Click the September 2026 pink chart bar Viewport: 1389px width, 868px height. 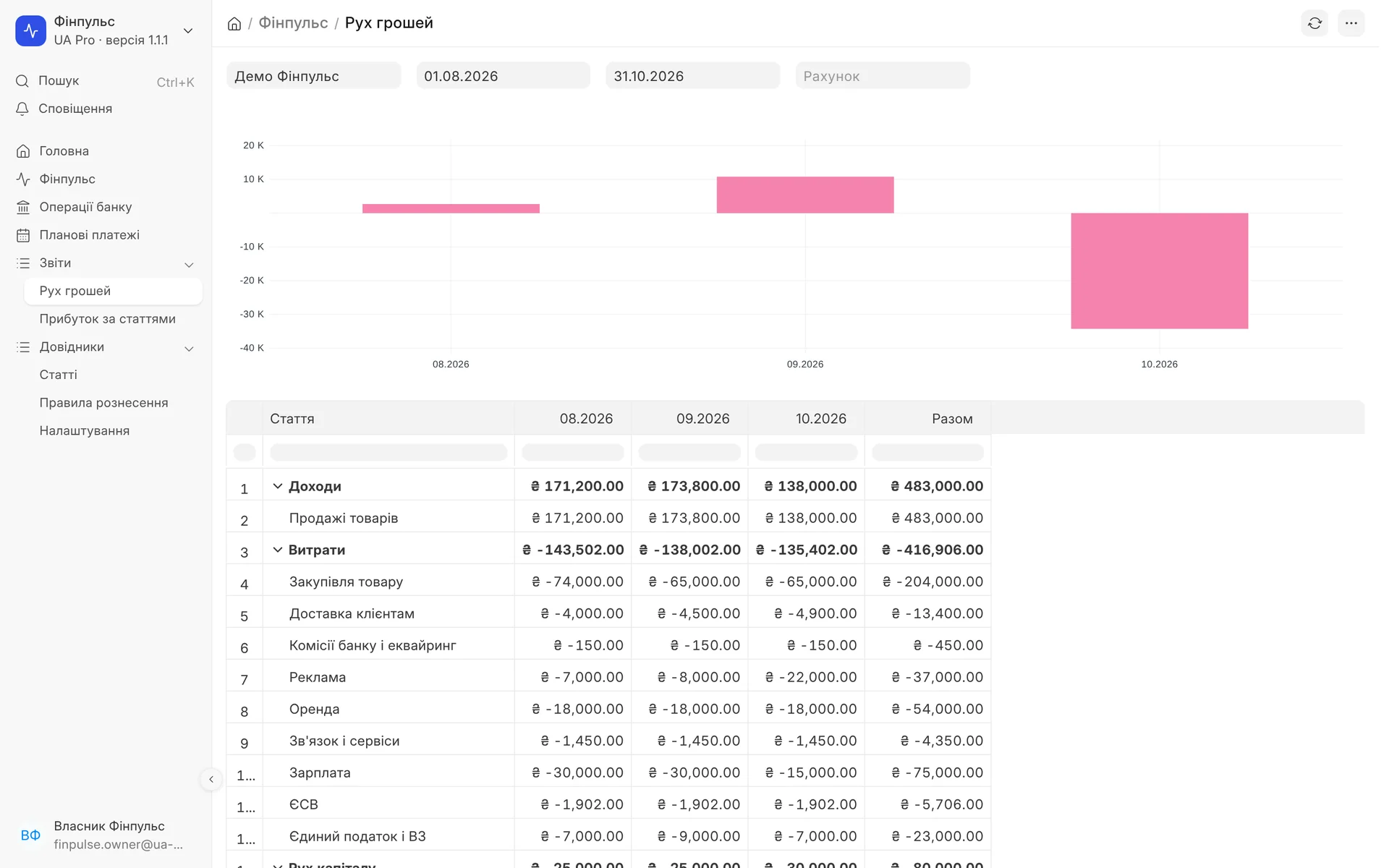coord(805,195)
